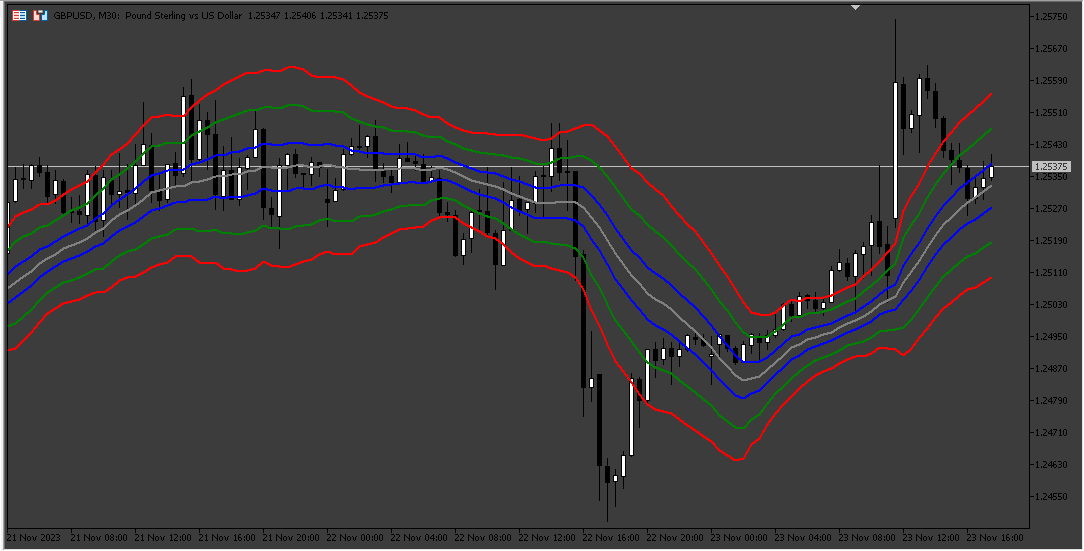Image resolution: width=1084 pixels, height=551 pixels.
Task: Click the 1.25270 price scale label
Action: (x=1051, y=209)
